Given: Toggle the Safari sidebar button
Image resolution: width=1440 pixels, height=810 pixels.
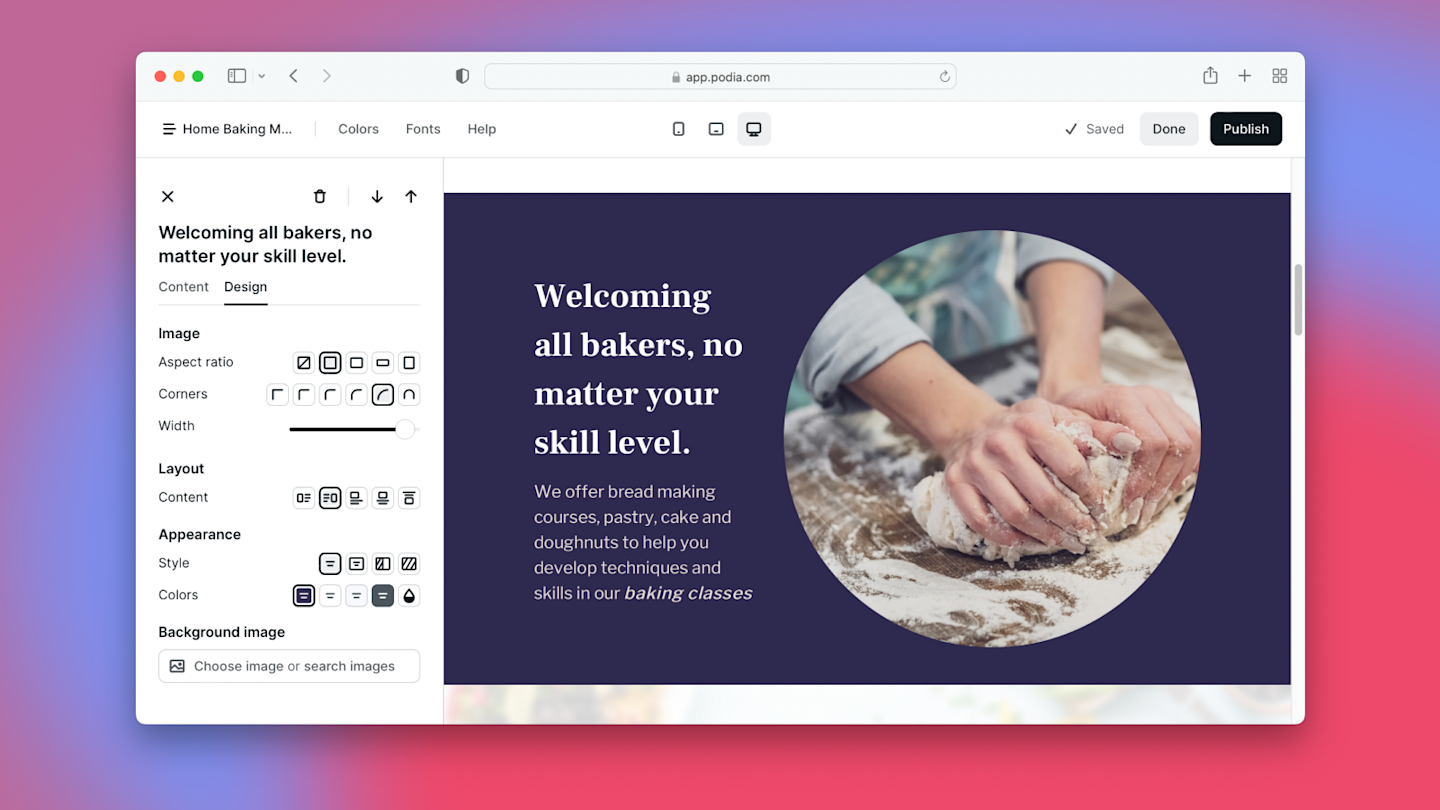Looking at the screenshot, I should pos(237,76).
